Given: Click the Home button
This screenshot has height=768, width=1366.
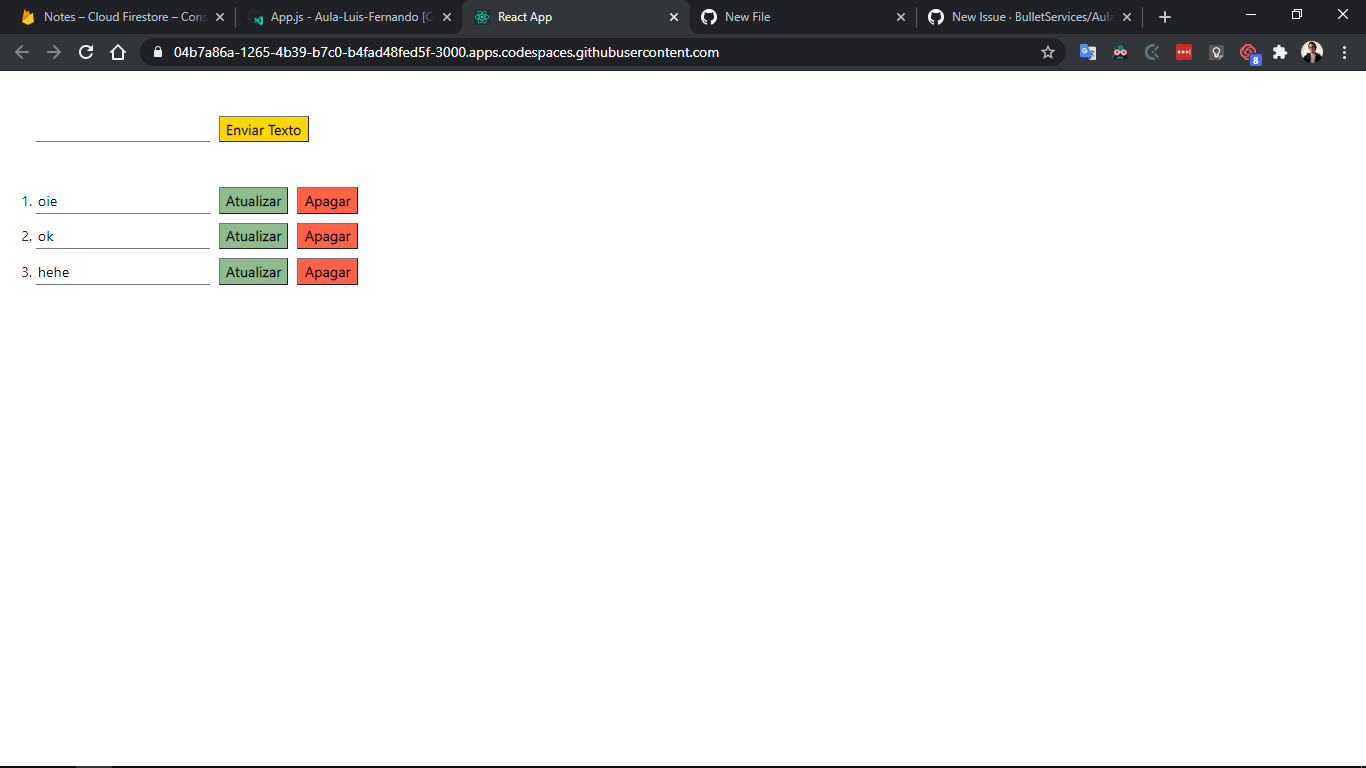Looking at the screenshot, I should coord(119,52).
